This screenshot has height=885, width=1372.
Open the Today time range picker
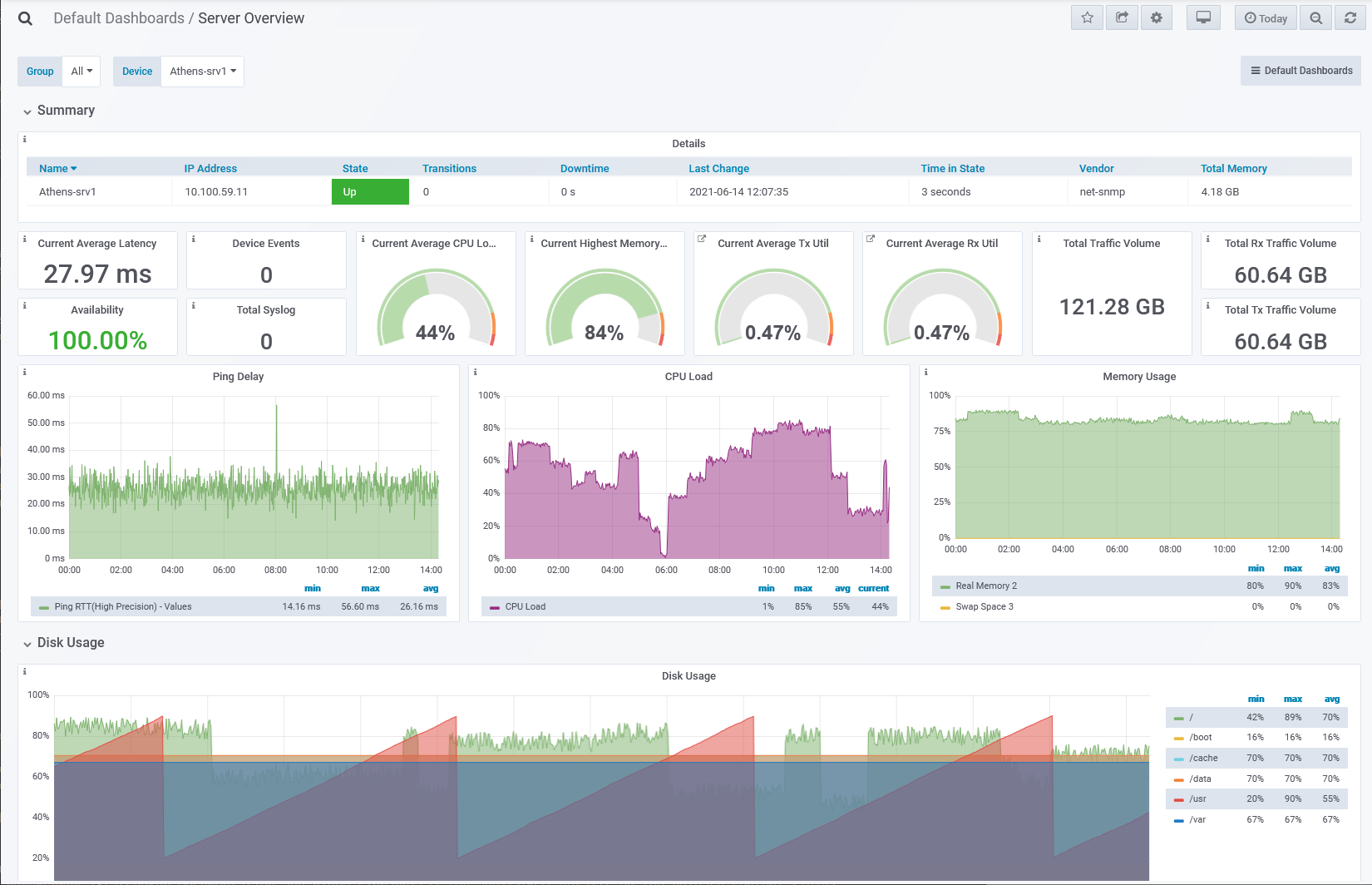tap(1266, 17)
